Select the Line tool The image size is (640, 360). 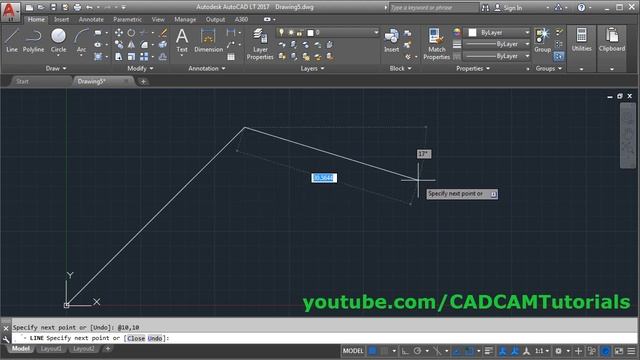coord(12,40)
